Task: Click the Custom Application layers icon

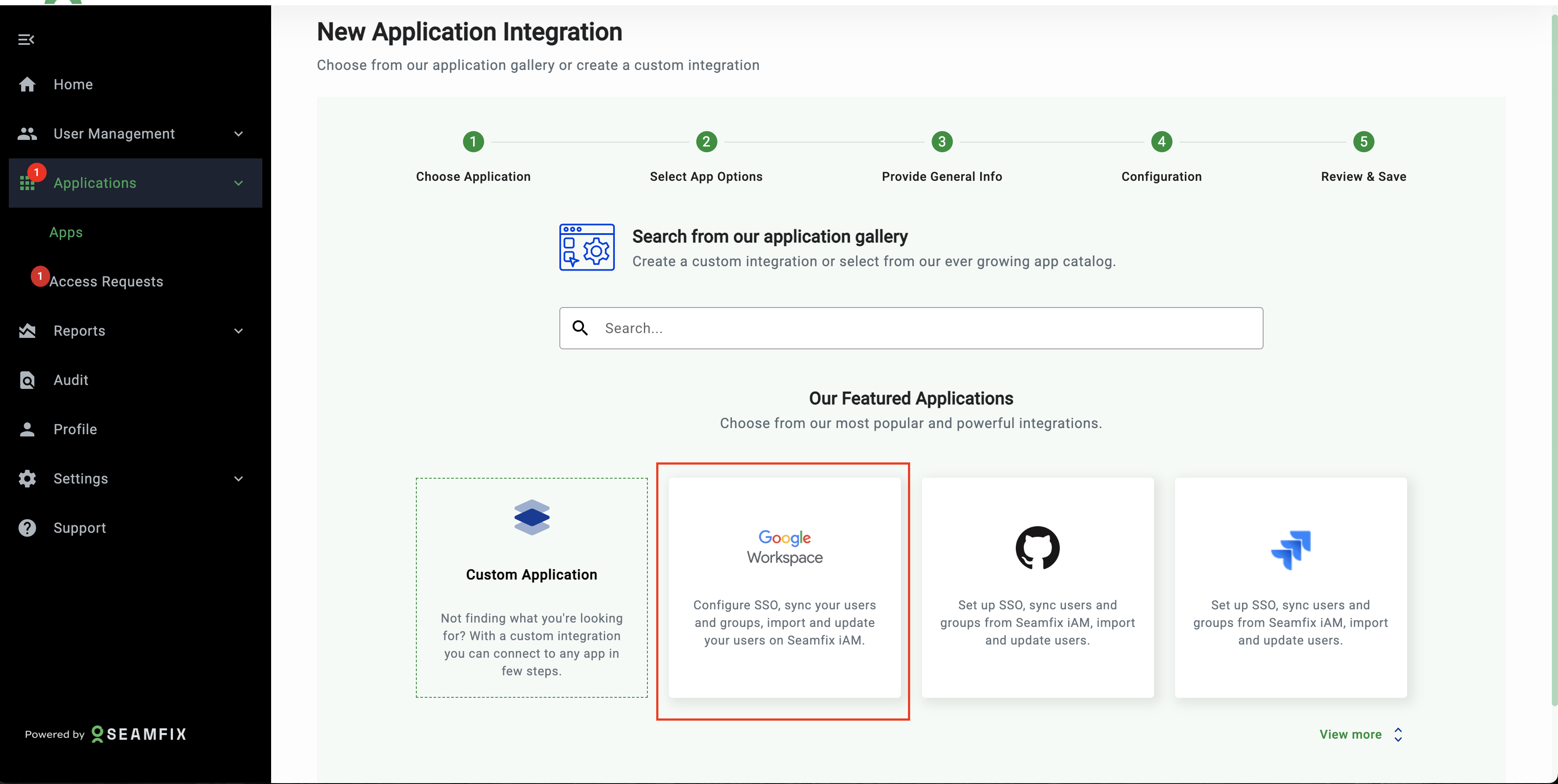Action: point(531,517)
